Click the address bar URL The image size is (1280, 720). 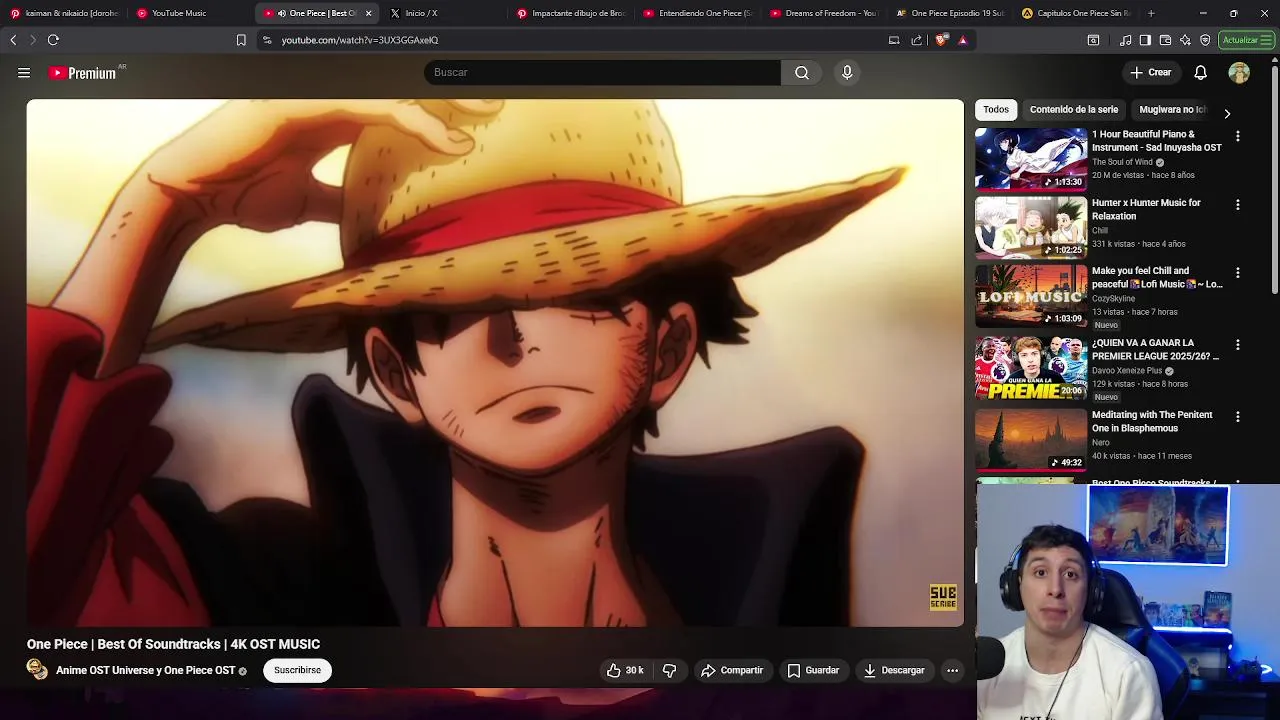[x=360, y=40]
